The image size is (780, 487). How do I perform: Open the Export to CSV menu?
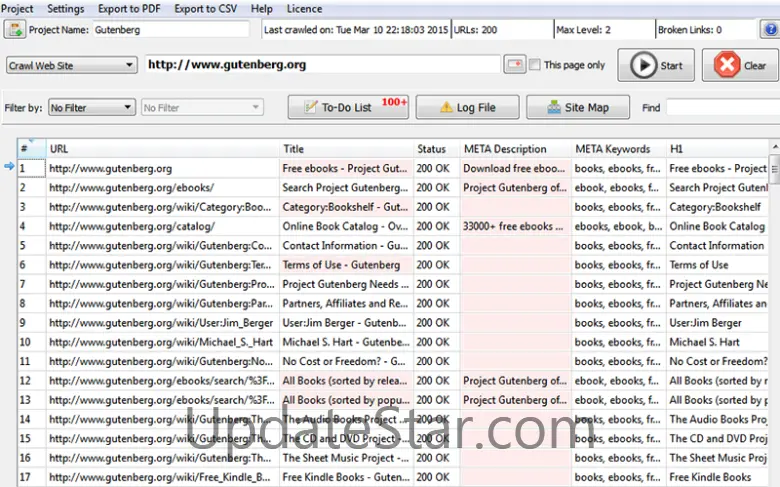[205, 9]
